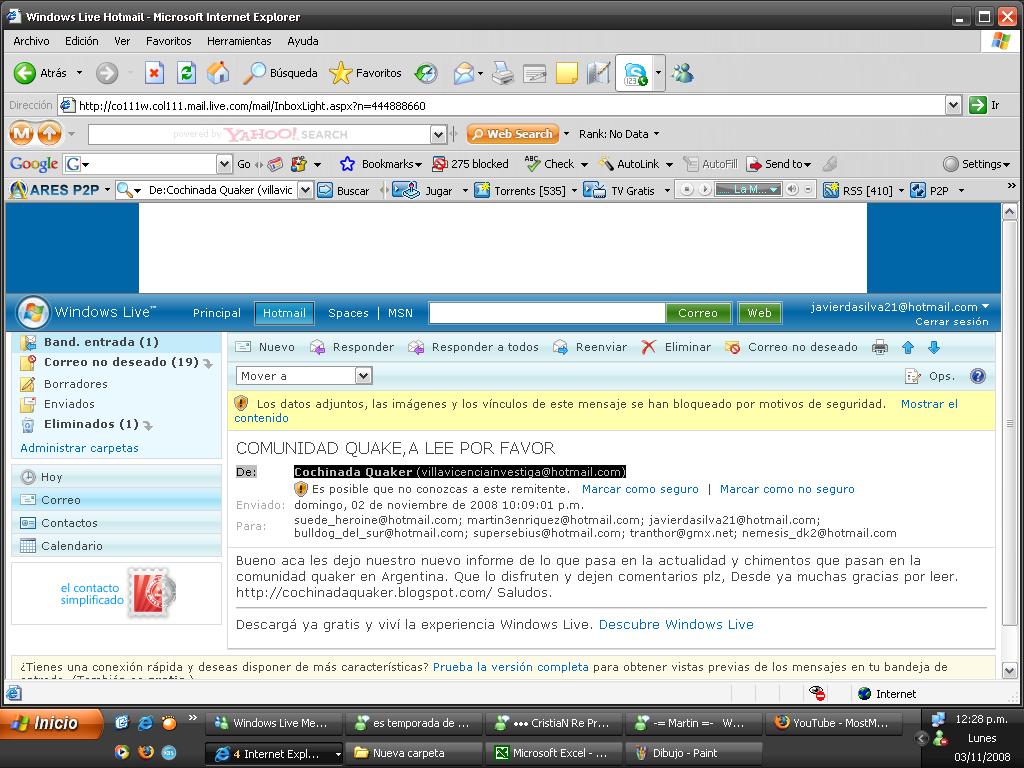Click Mostrar el contenido link
Viewport: 1024px width, 768px height.
click(929, 404)
